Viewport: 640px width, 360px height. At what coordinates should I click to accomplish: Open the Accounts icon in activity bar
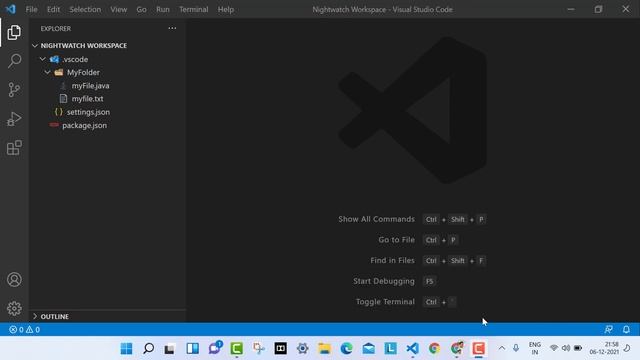(14, 280)
